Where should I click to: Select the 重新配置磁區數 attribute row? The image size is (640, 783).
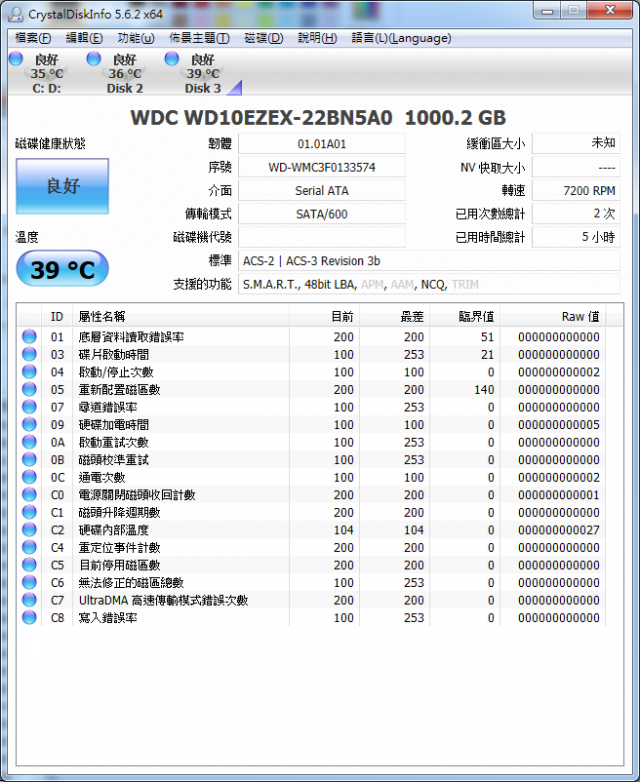coord(312,389)
